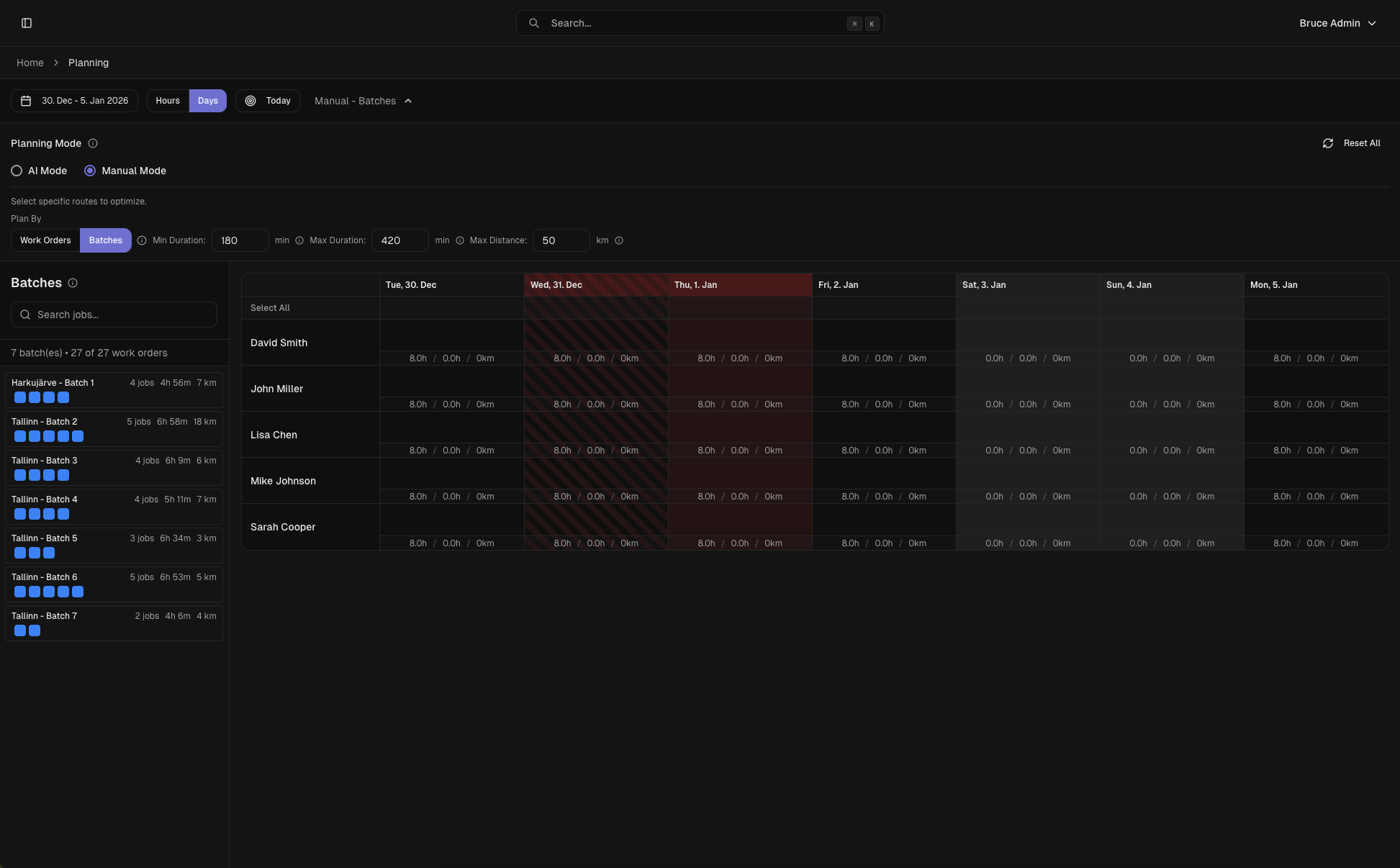
Task: Click info icon after Max Distance km
Action: point(619,240)
